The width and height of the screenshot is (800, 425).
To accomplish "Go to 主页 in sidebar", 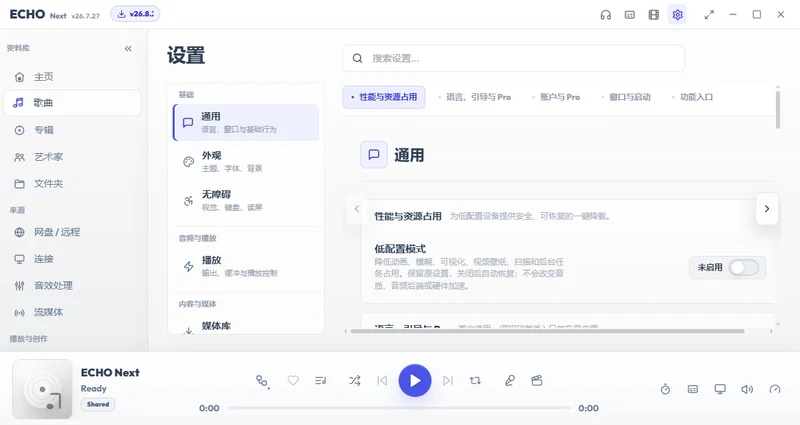I will point(72,77).
